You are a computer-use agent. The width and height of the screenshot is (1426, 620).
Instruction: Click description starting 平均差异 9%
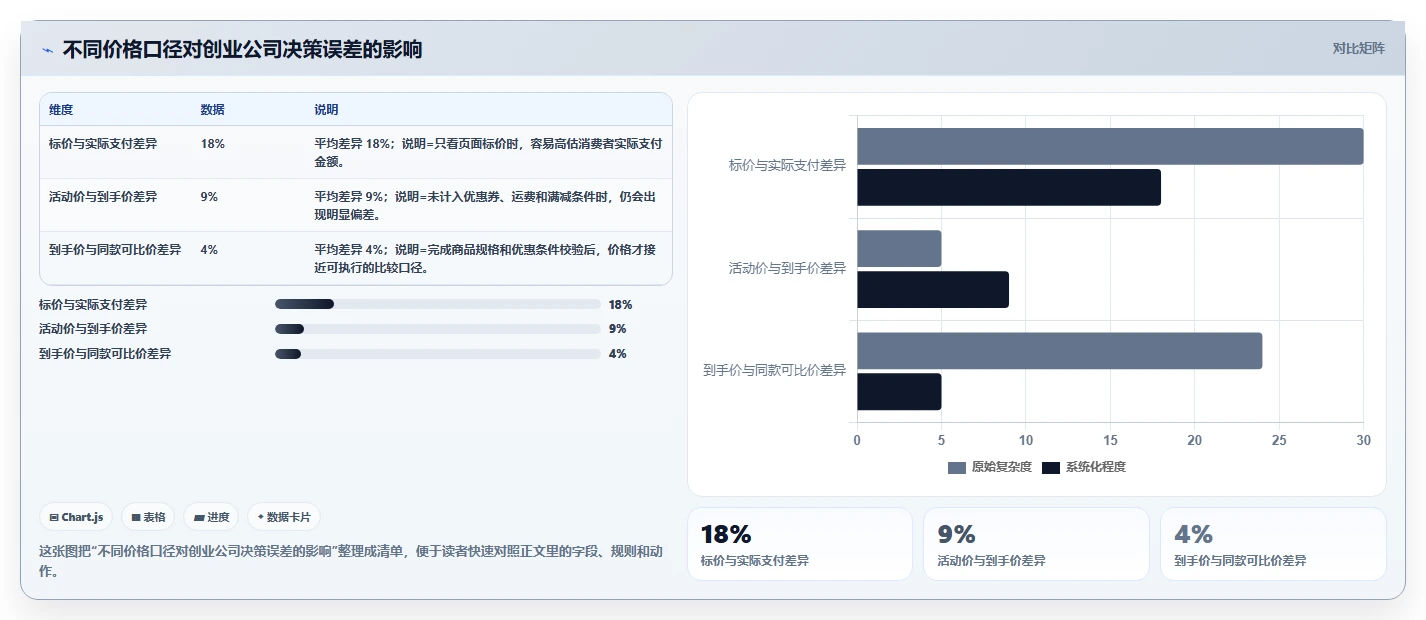click(x=486, y=205)
